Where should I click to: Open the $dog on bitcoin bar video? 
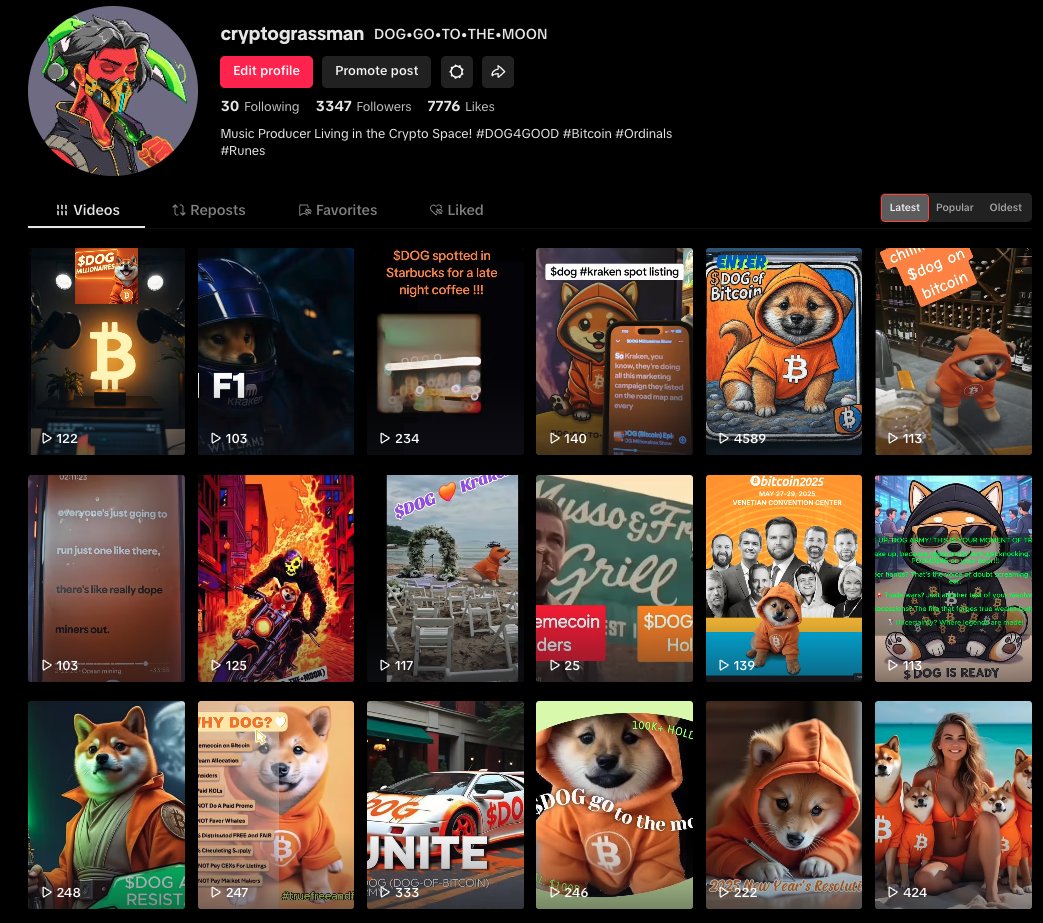point(953,352)
